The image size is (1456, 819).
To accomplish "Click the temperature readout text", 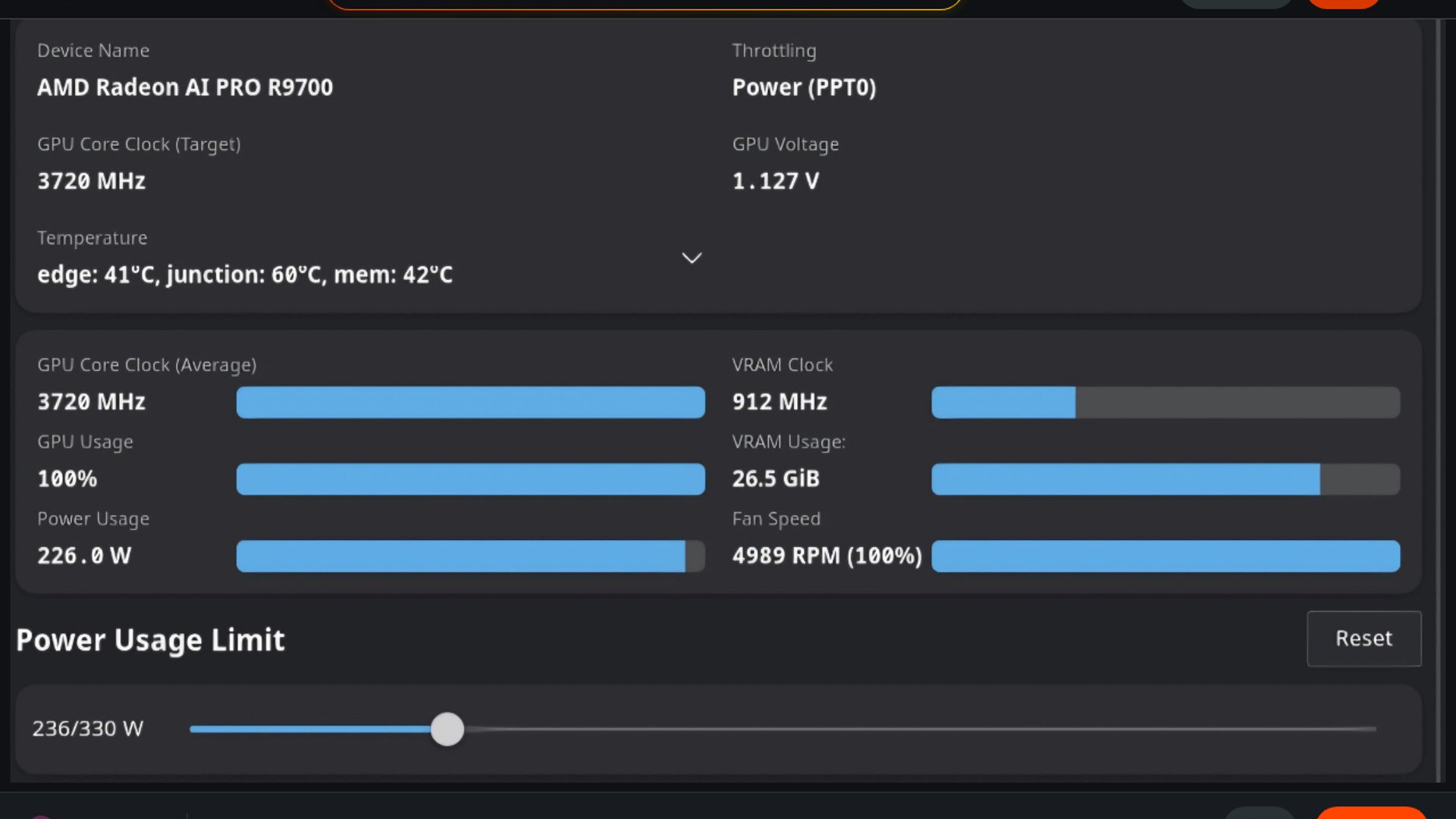I will 245,275.
